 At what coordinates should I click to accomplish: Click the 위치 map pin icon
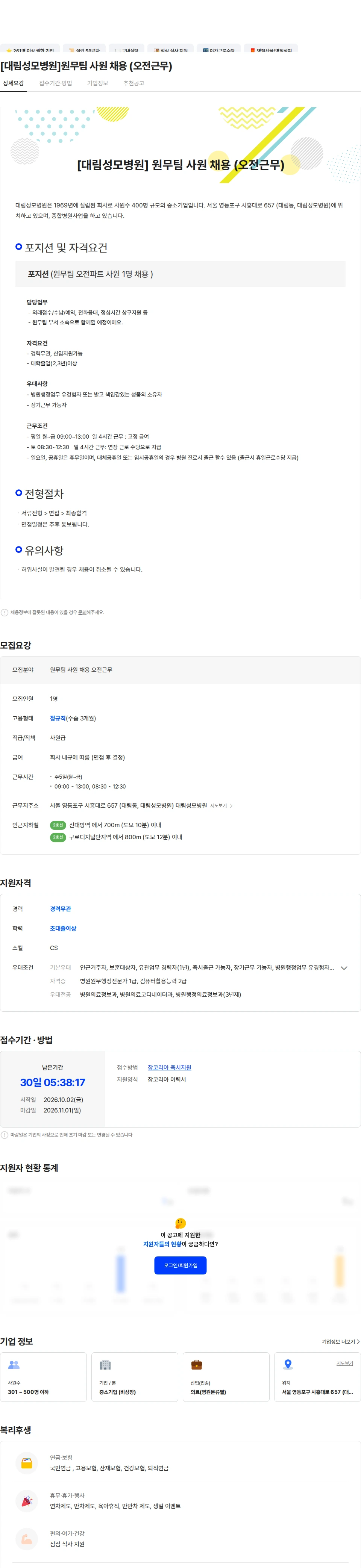pos(288,1365)
